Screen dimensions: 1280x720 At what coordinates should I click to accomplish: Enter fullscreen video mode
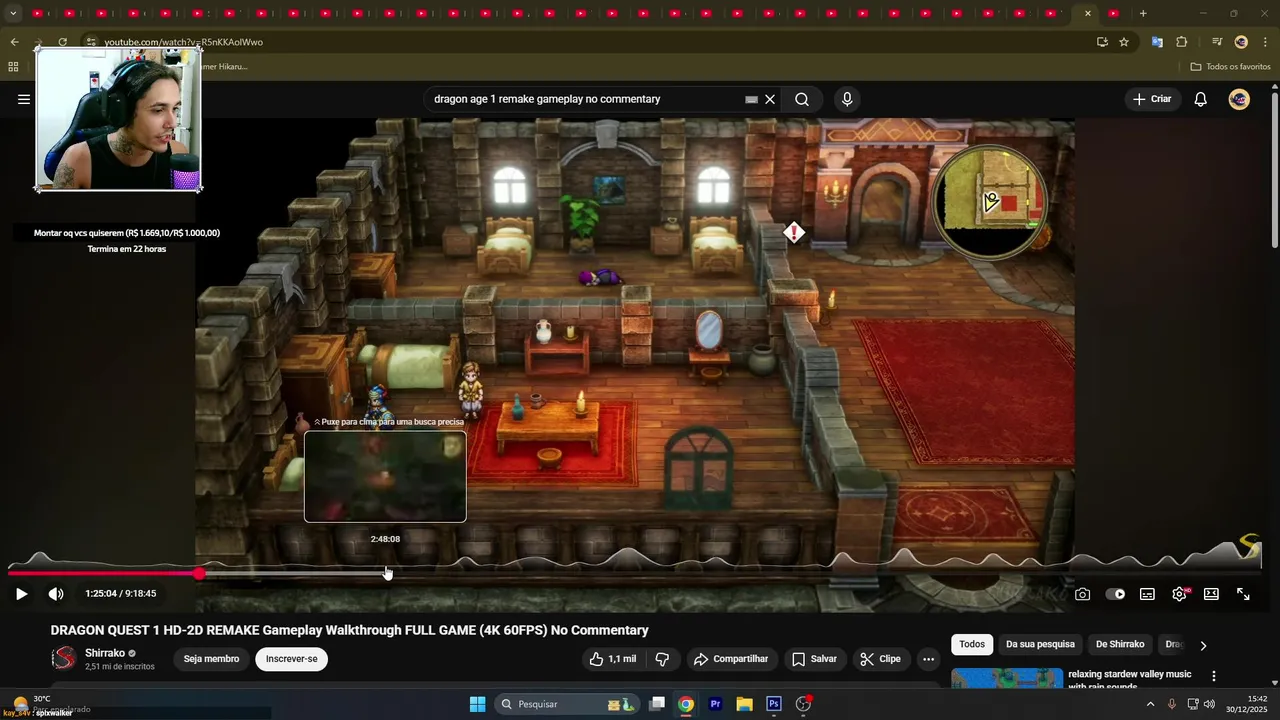(x=1243, y=594)
